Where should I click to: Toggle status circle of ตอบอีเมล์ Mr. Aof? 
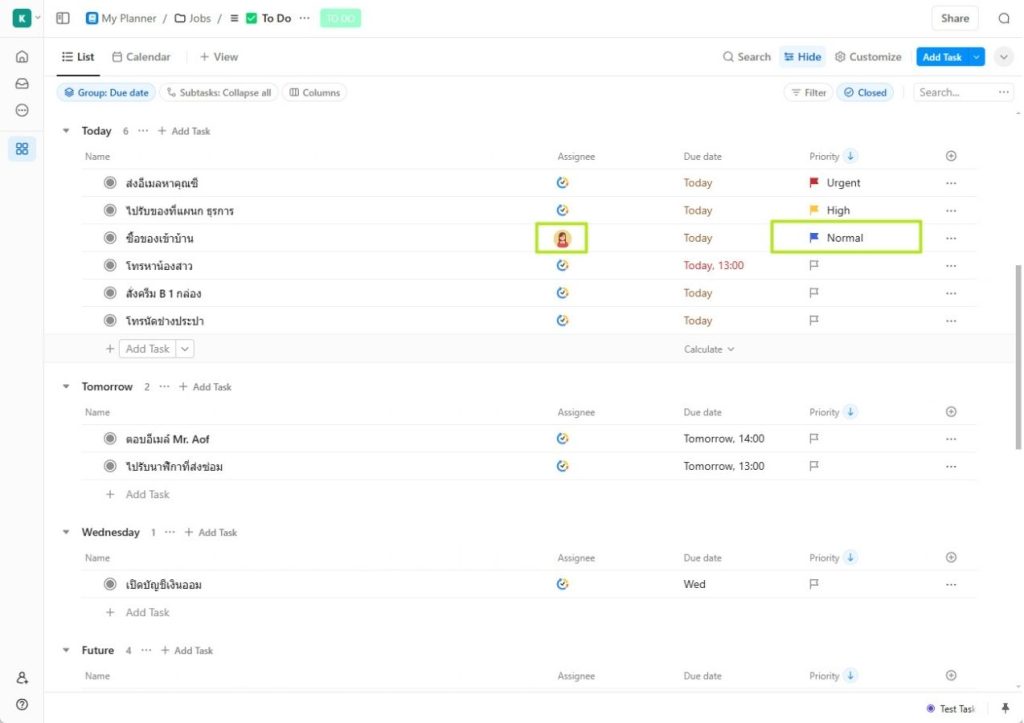tap(110, 438)
